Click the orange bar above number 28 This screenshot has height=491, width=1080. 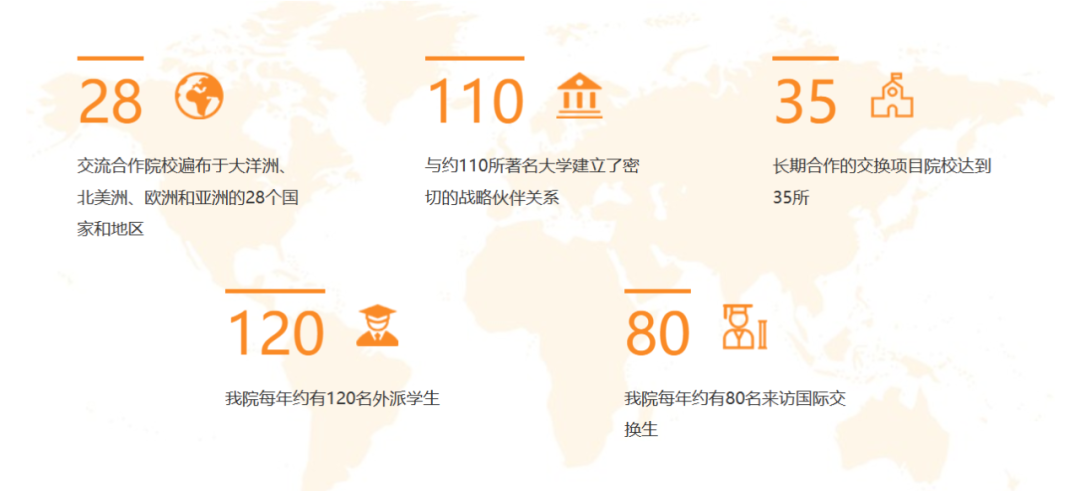[x=110, y=59]
